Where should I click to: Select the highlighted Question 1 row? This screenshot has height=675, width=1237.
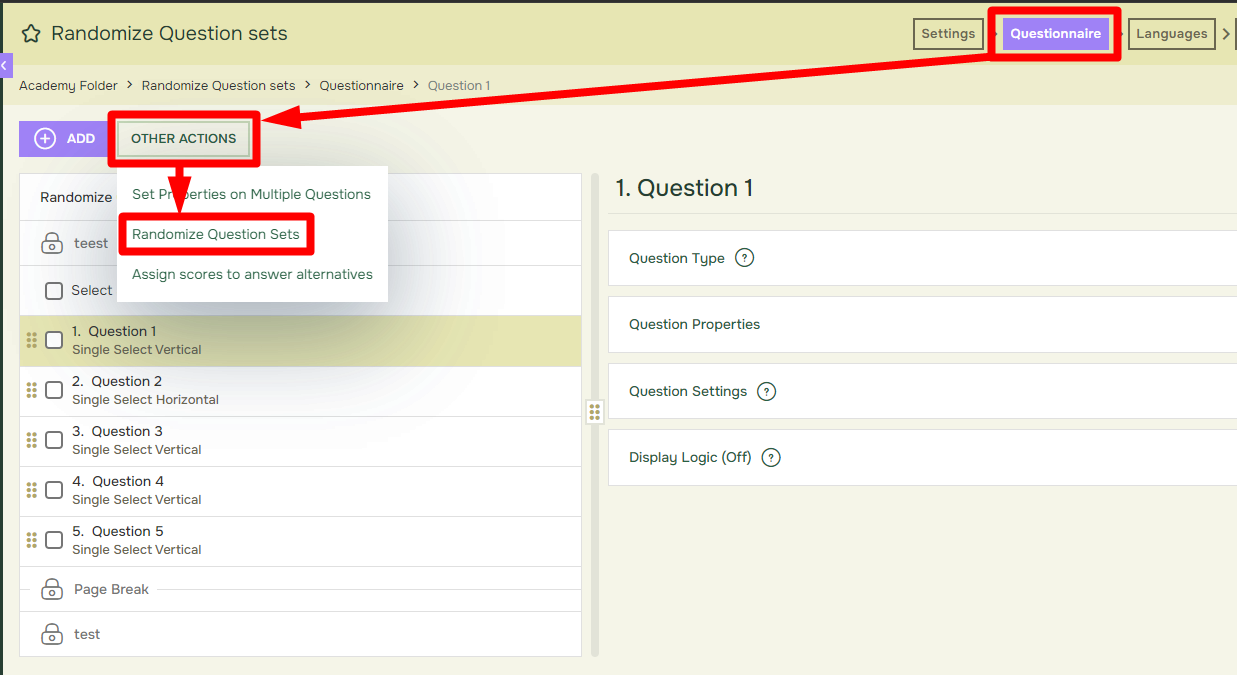coord(300,341)
